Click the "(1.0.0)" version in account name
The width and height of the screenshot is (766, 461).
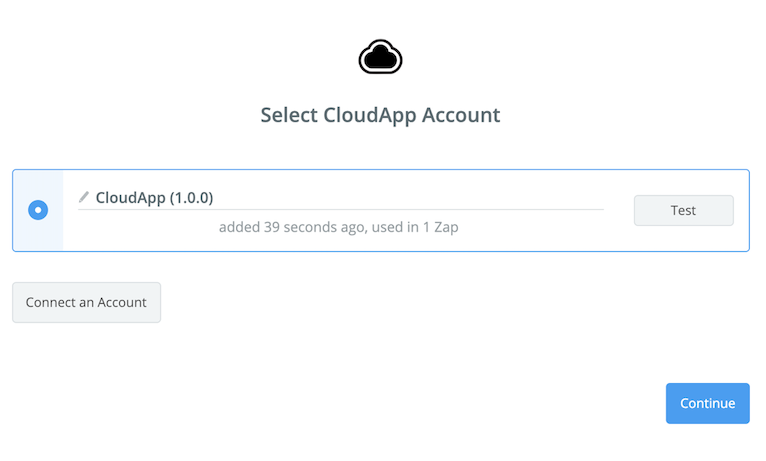coord(188,197)
